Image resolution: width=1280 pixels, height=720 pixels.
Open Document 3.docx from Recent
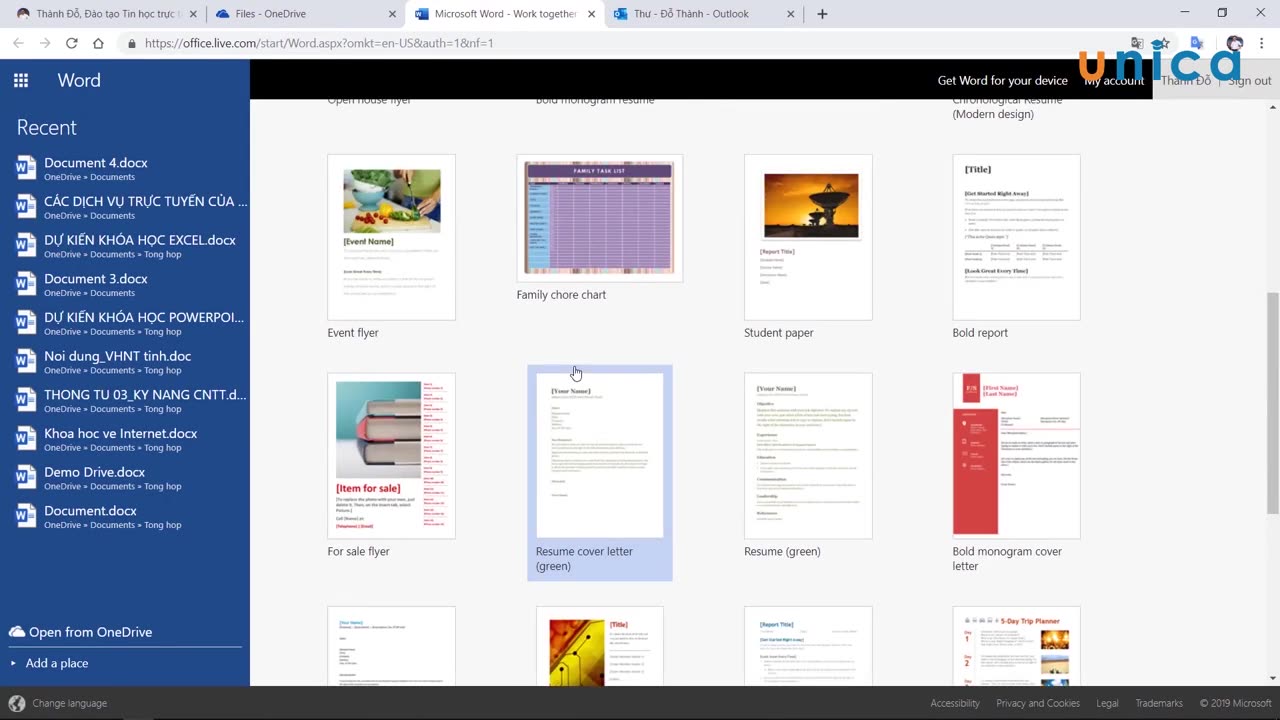(125, 284)
